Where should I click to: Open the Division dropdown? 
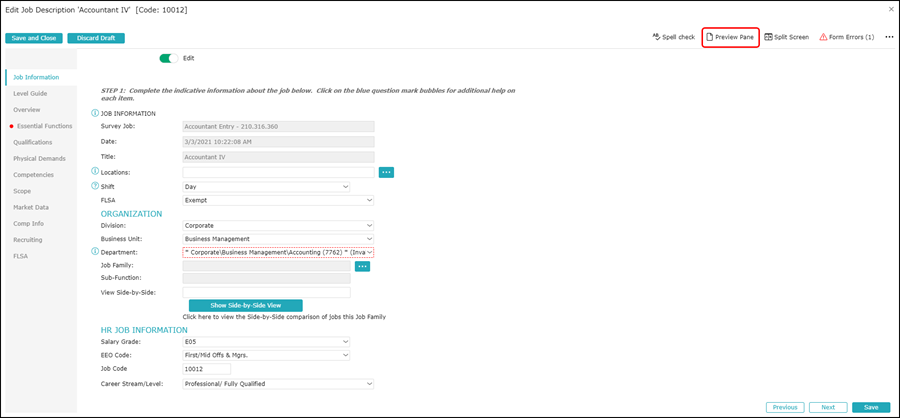(278, 226)
